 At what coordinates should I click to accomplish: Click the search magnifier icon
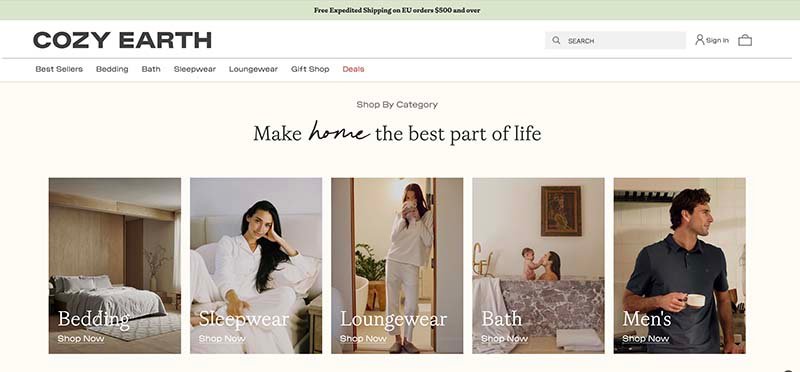coord(556,40)
